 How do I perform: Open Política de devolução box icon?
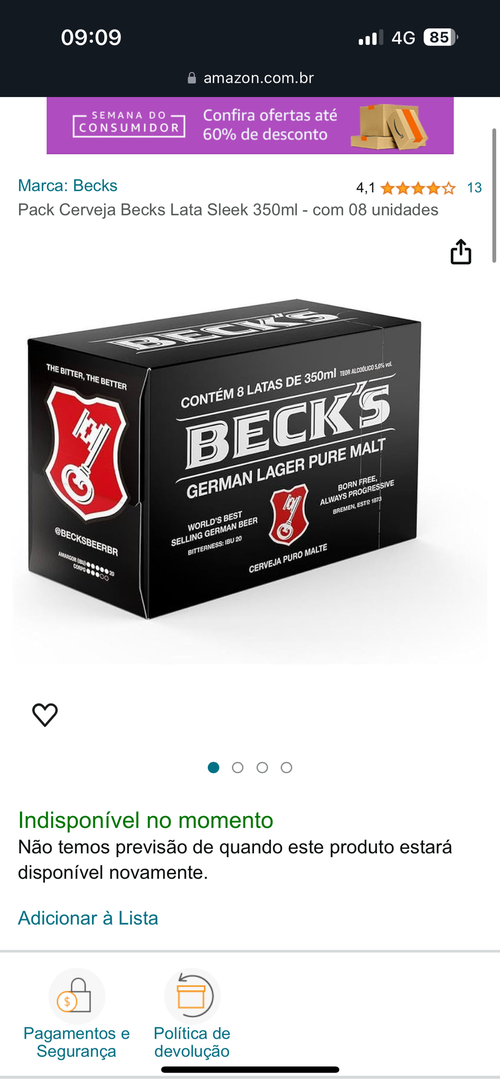tap(191, 996)
